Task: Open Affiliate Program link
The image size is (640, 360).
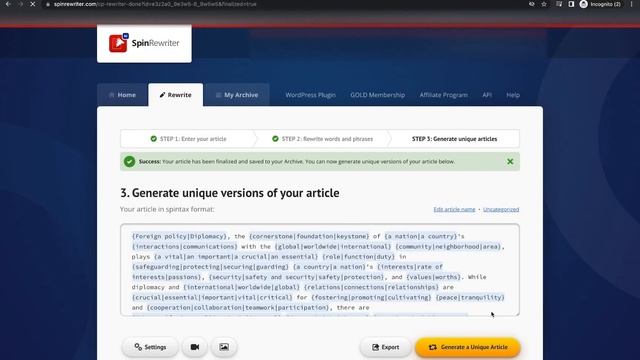Action: (x=444, y=95)
